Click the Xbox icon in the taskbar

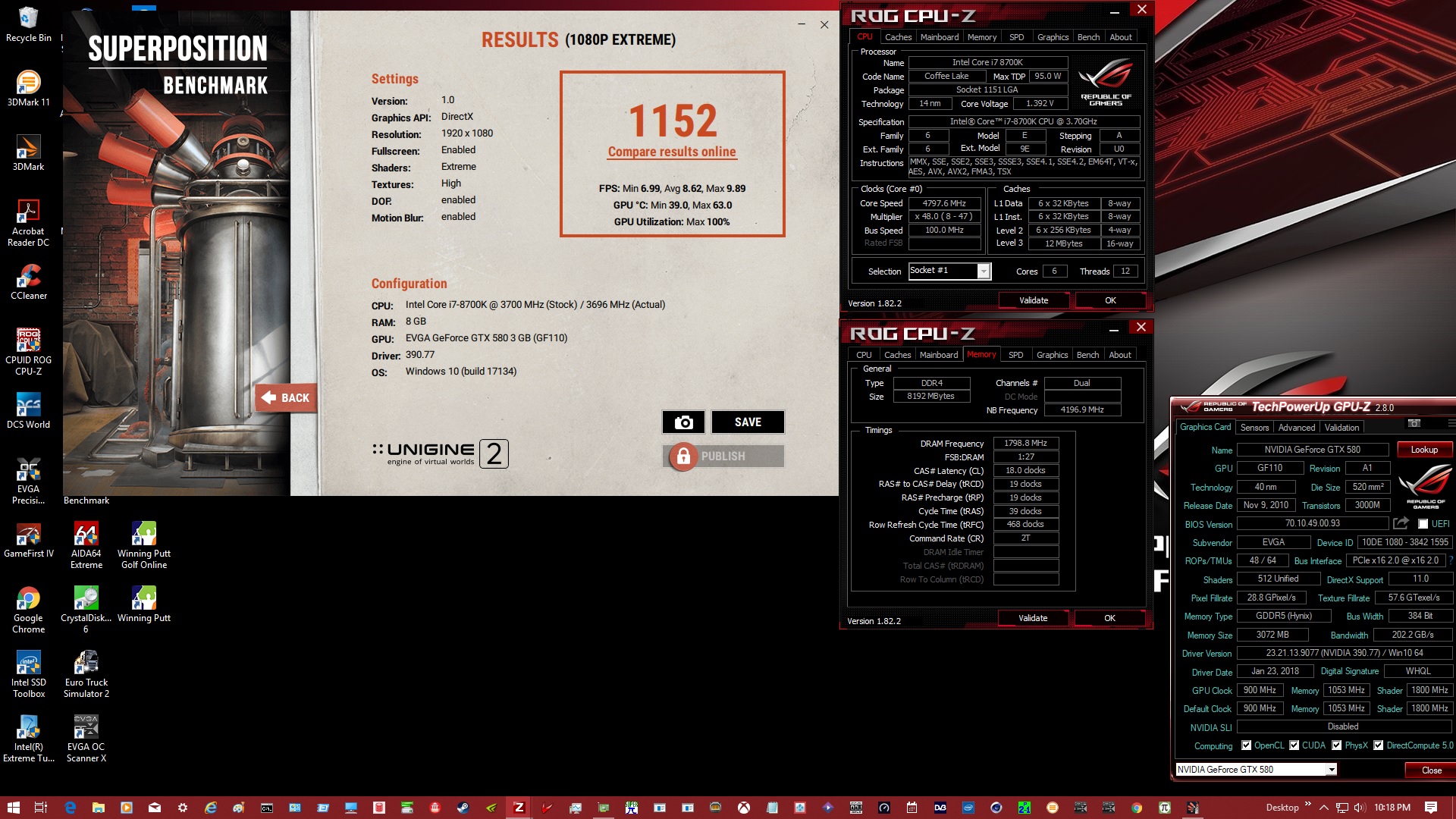tap(744, 808)
